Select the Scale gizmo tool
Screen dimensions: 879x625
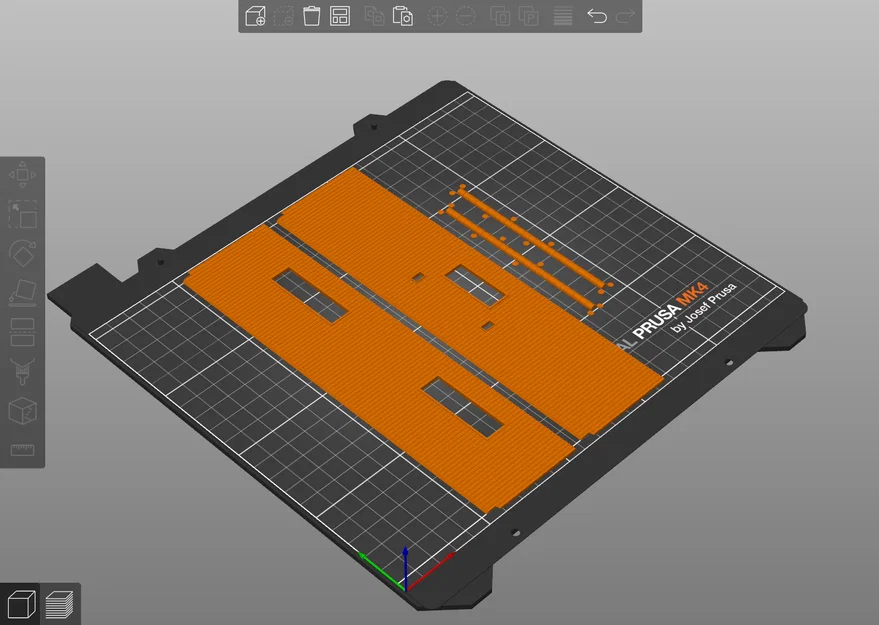tap(22, 214)
